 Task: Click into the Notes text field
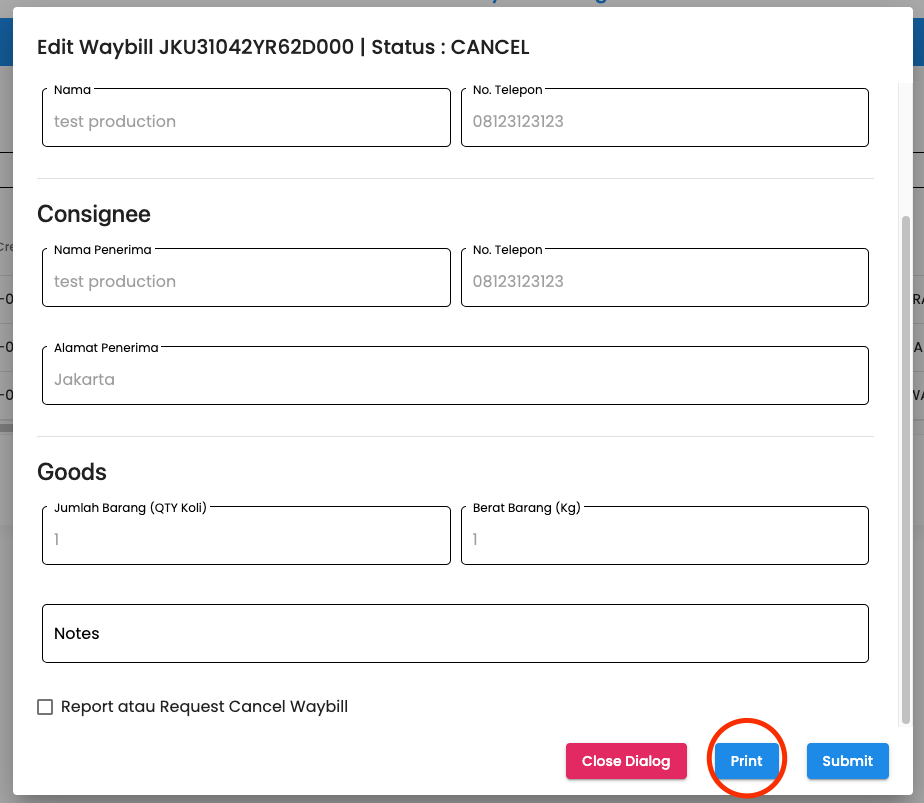point(455,633)
